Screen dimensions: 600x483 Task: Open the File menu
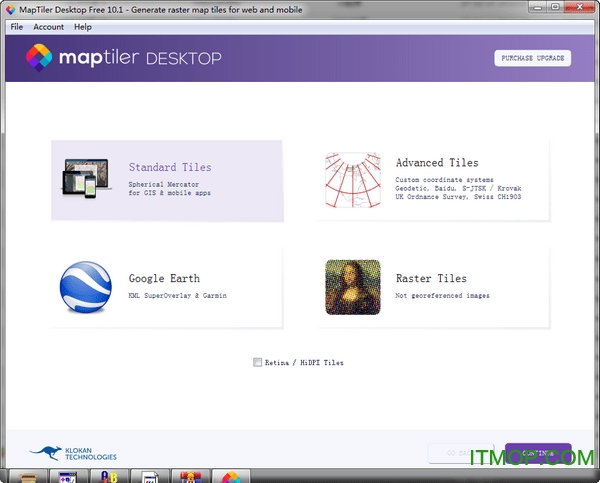[16, 27]
